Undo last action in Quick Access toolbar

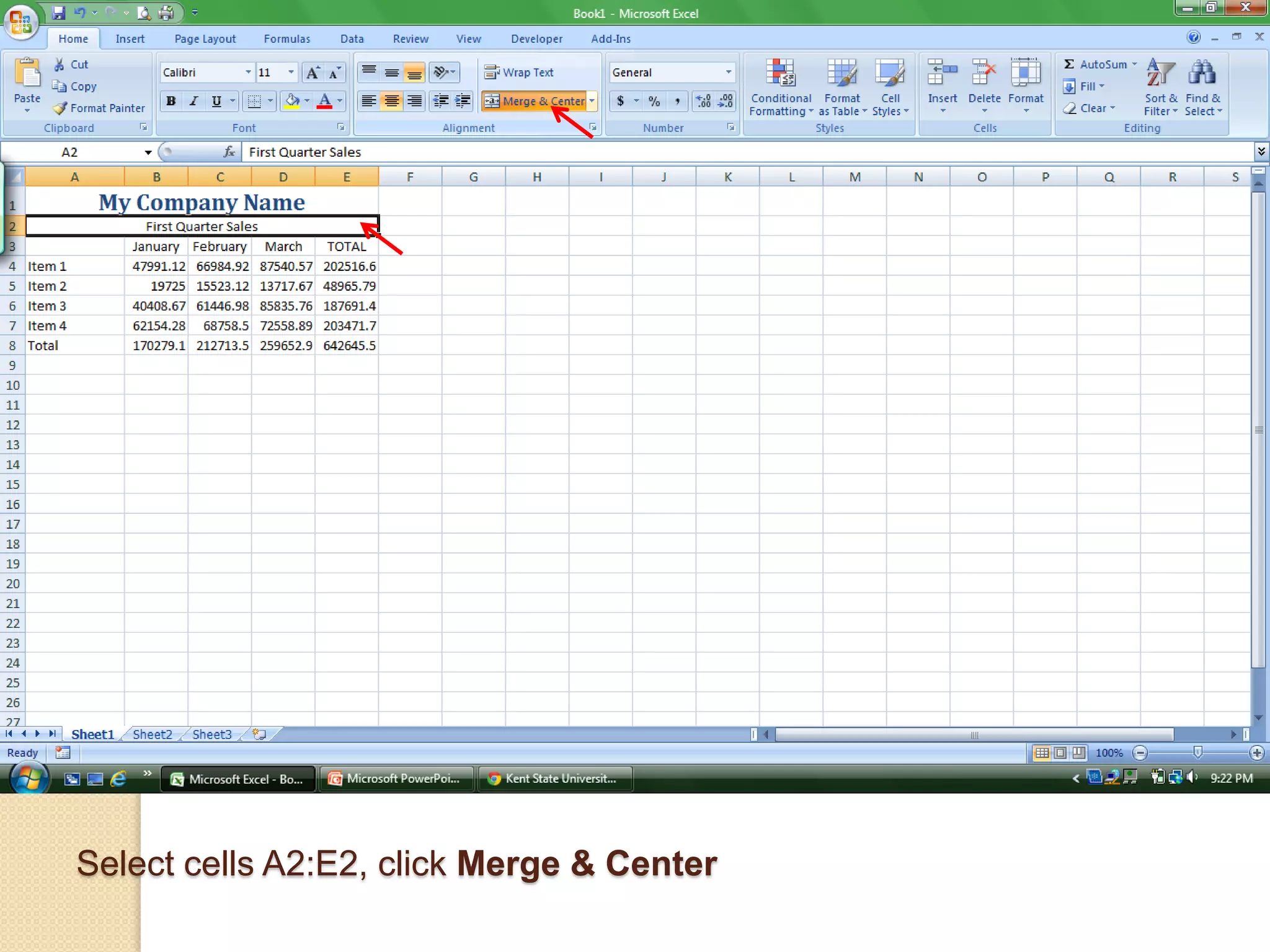coord(80,12)
